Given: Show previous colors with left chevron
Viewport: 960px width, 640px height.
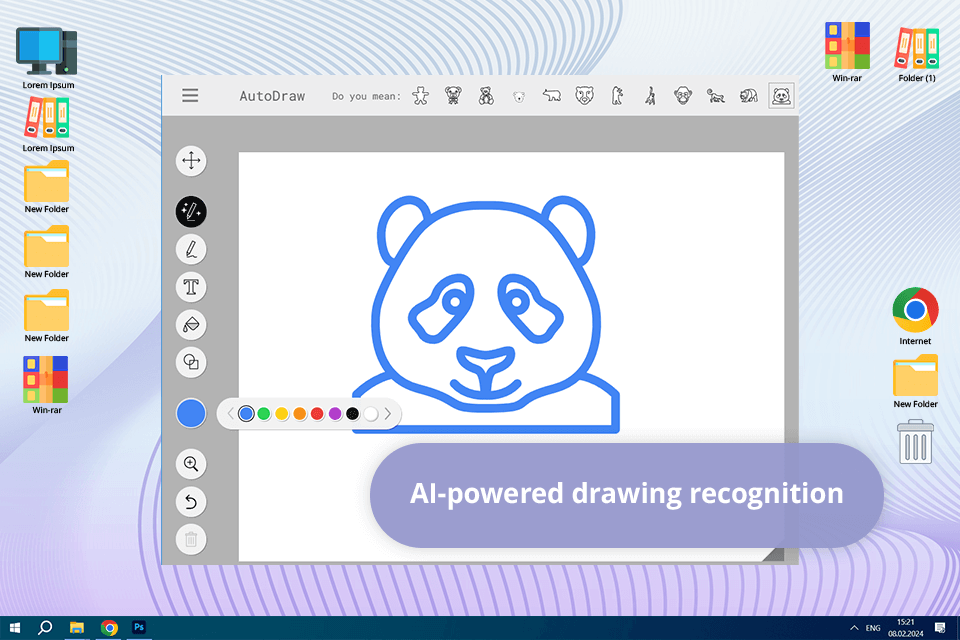Looking at the screenshot, I should (x=230, y=414).
